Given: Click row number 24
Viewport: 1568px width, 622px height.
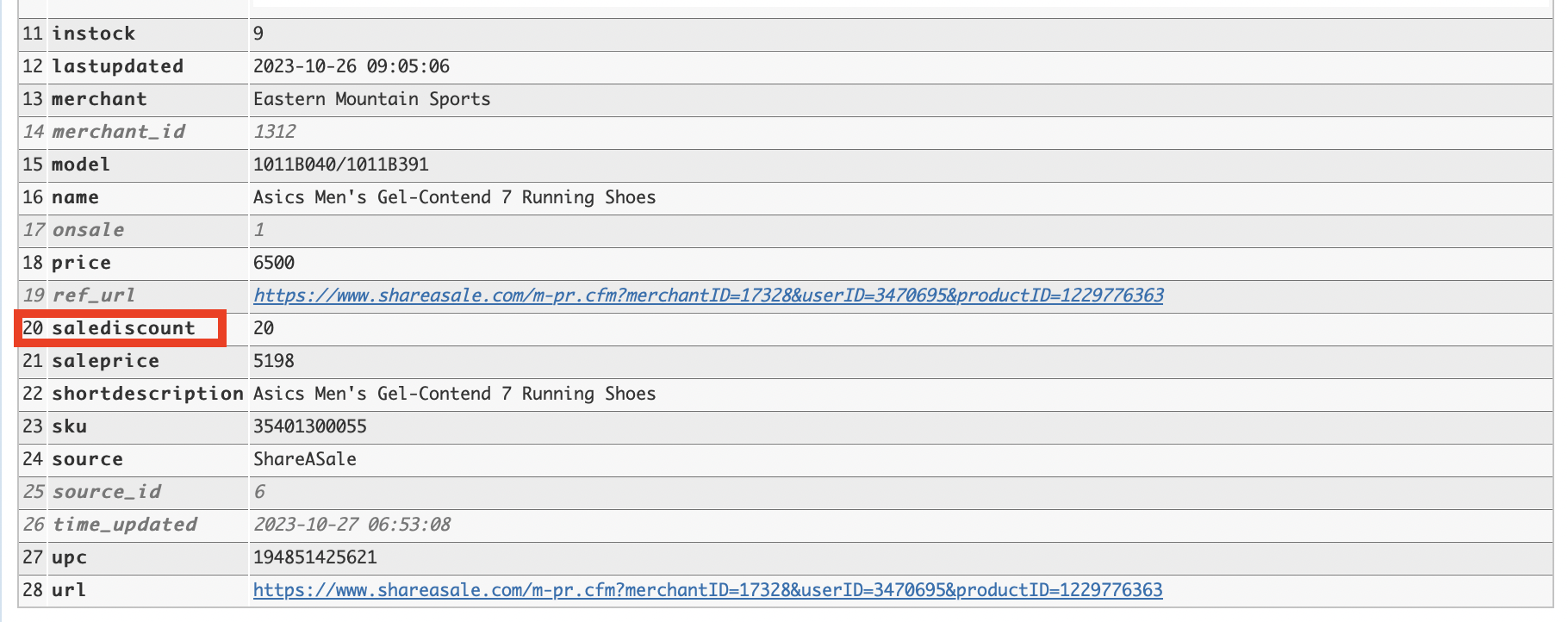Looking at the screenshot, I should 33,459.
